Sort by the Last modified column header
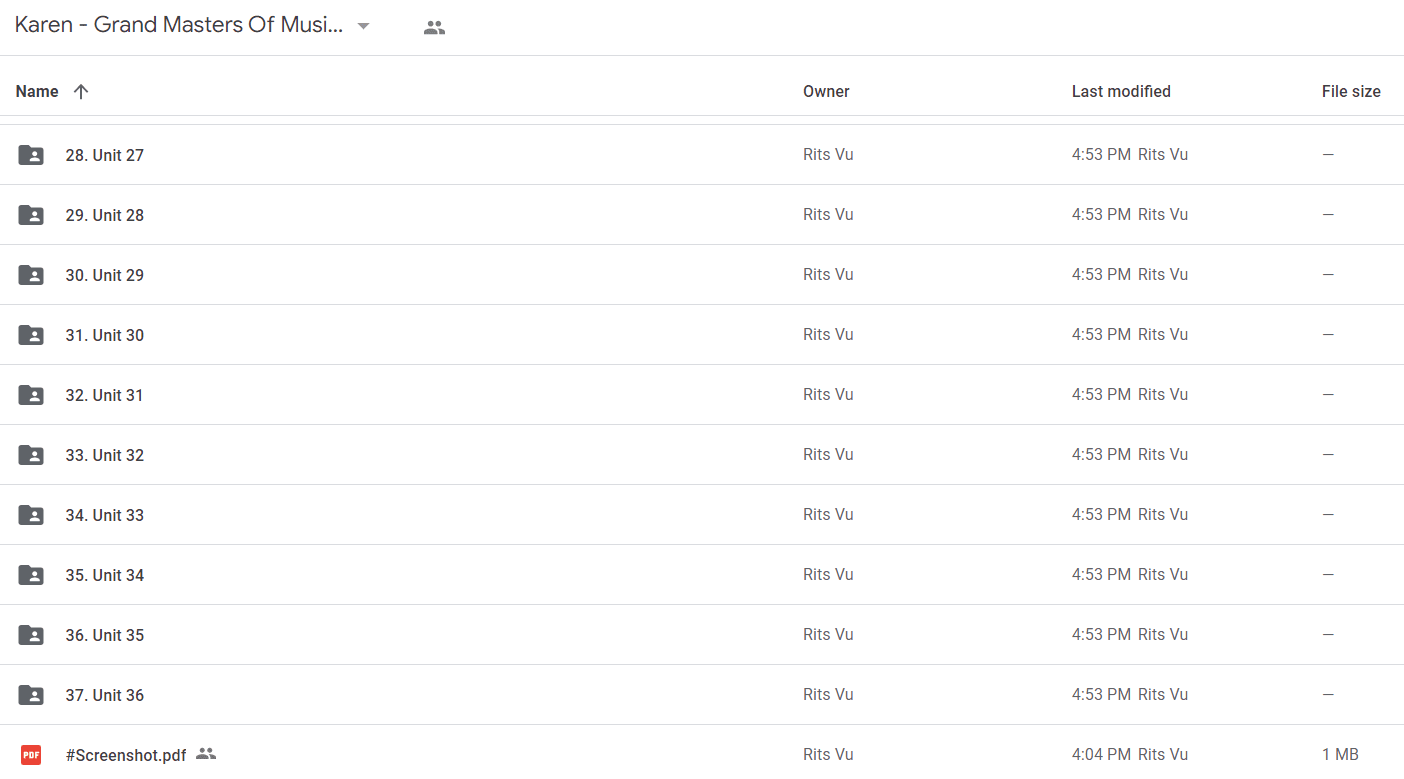The image size is (1404, 779). (1121, 91)
